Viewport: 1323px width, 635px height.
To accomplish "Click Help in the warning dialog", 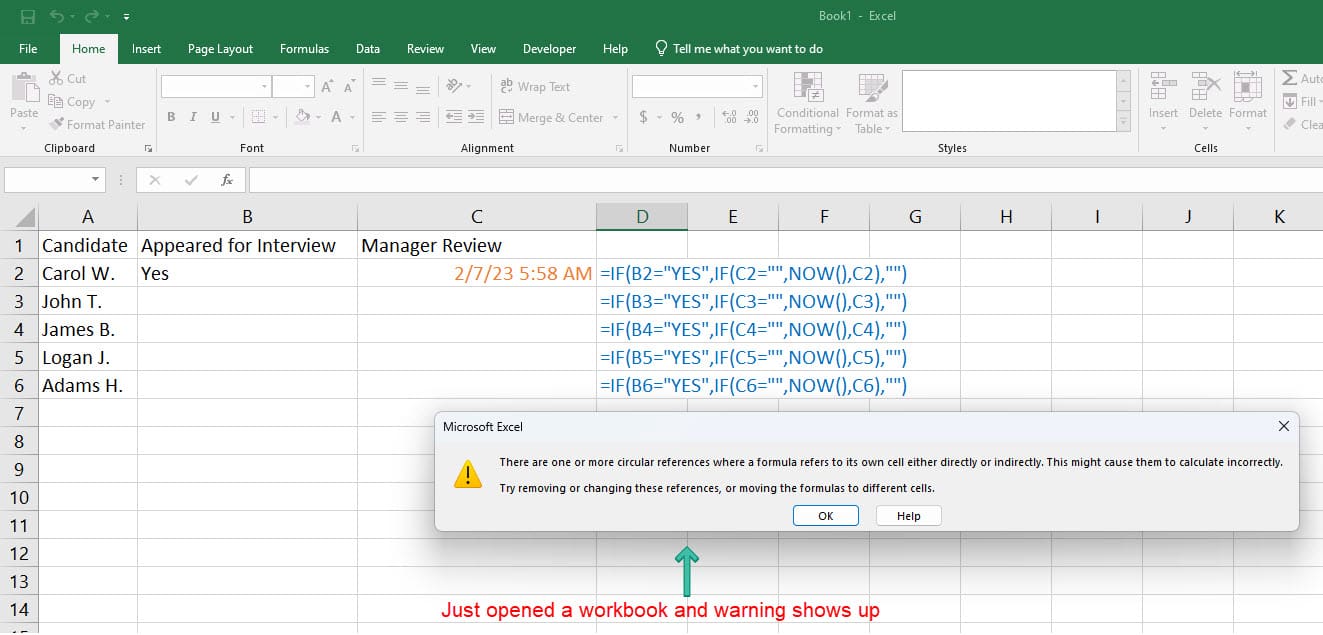I will tap(907, 515).
